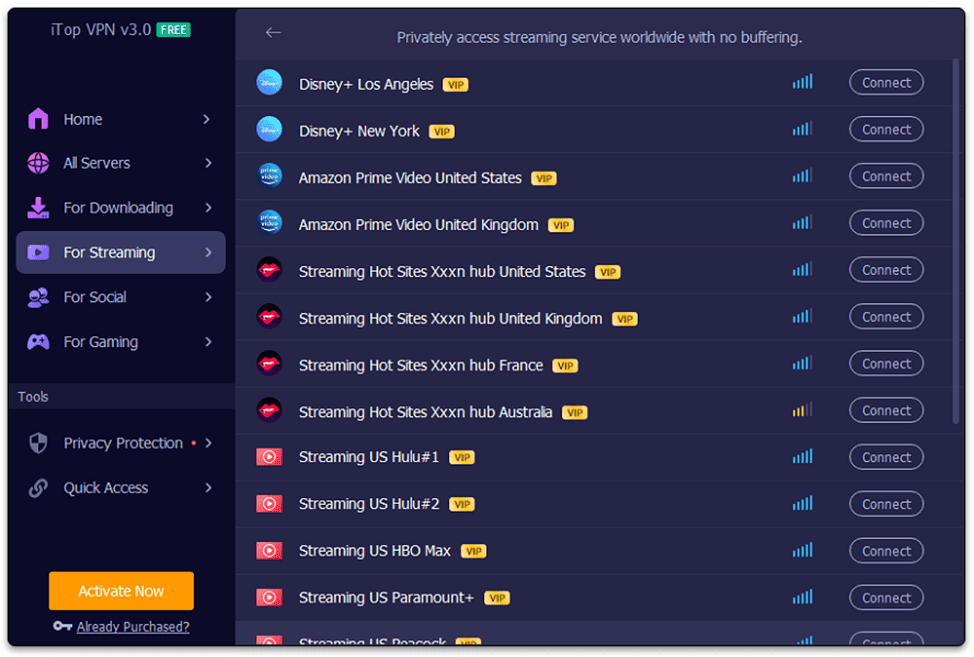Click the For Gaming controller icon
974x657 pixels.
click(x=38, y=342)
